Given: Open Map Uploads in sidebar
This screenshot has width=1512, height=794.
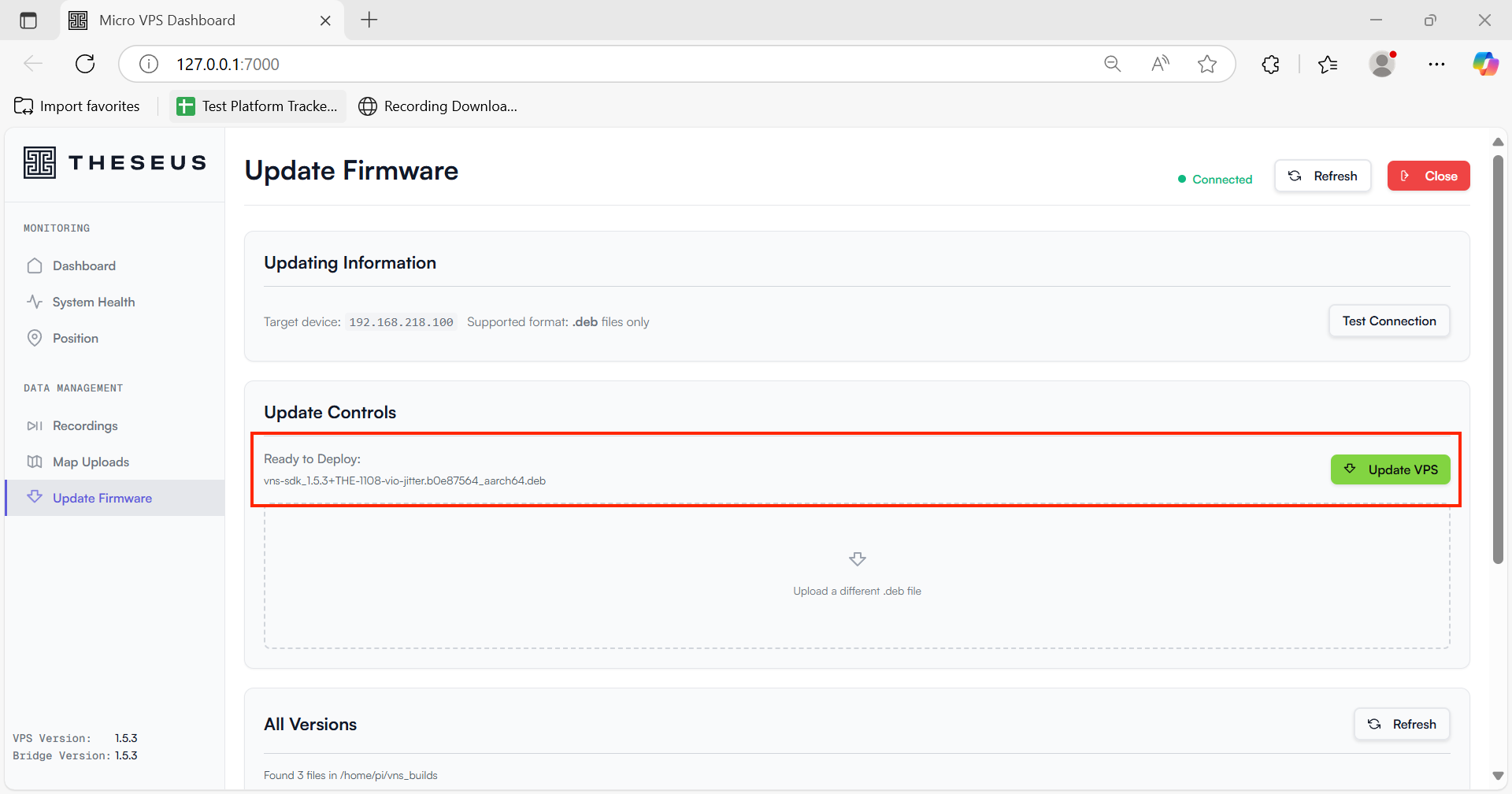Looking at the screenshot, I should [x=91, y=462].
